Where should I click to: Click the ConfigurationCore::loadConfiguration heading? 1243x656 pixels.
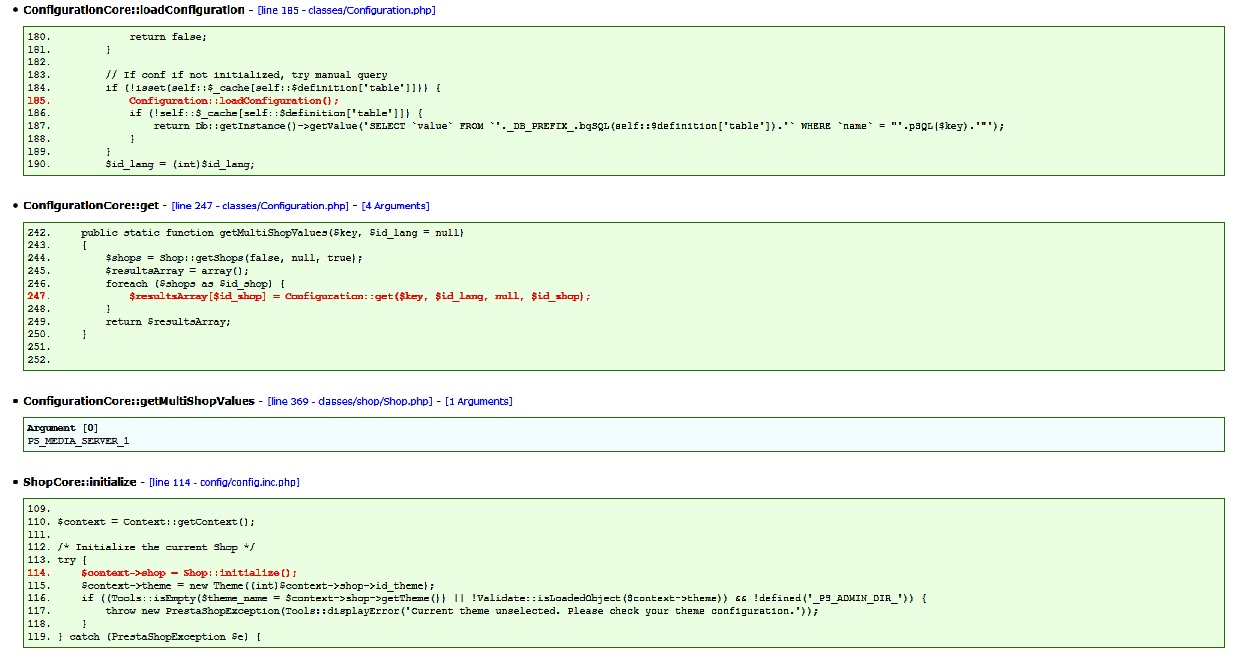pyautogui.click(x=133, y=10)
